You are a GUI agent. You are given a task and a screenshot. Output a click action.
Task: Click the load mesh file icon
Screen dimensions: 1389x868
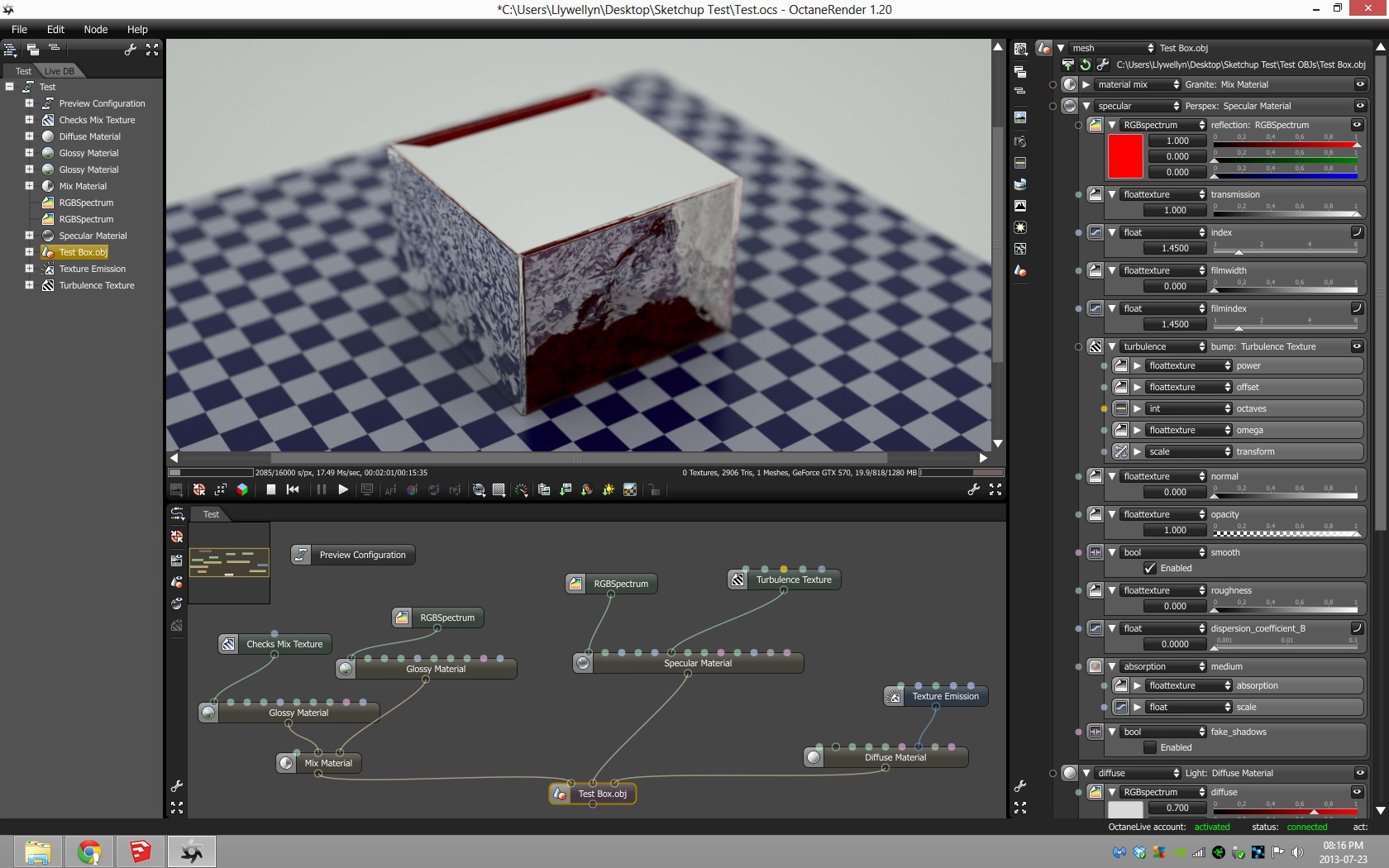pyautogui.click(x=1068, y=64)
